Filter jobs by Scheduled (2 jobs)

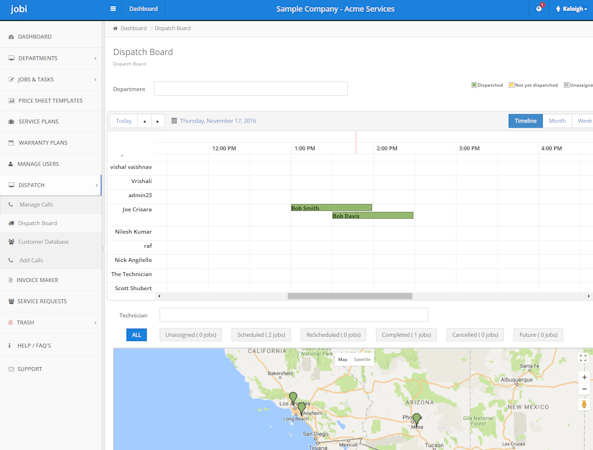click(x=261, y=335)
